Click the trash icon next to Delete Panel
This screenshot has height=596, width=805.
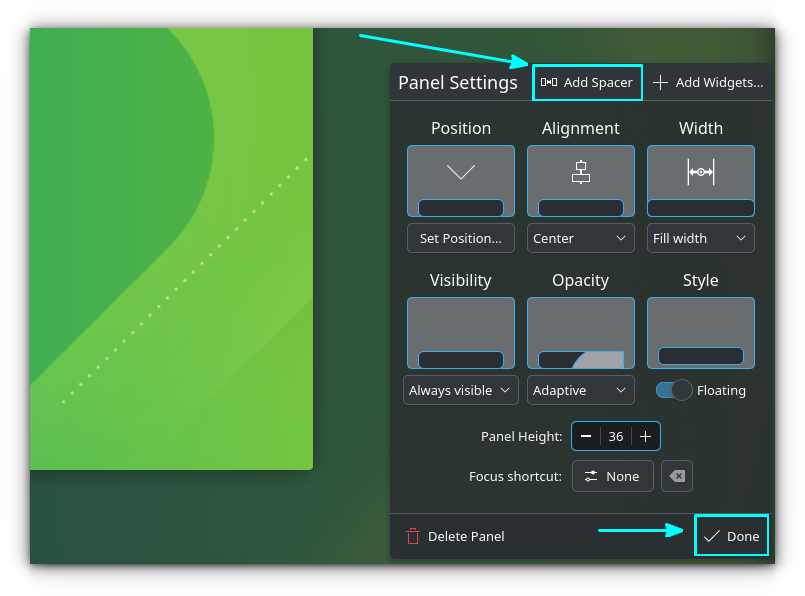[415, 536]
